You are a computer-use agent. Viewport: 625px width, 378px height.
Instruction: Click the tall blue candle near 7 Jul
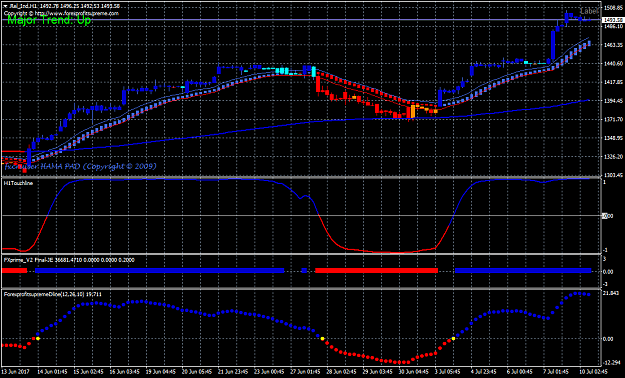click(553, 45)
